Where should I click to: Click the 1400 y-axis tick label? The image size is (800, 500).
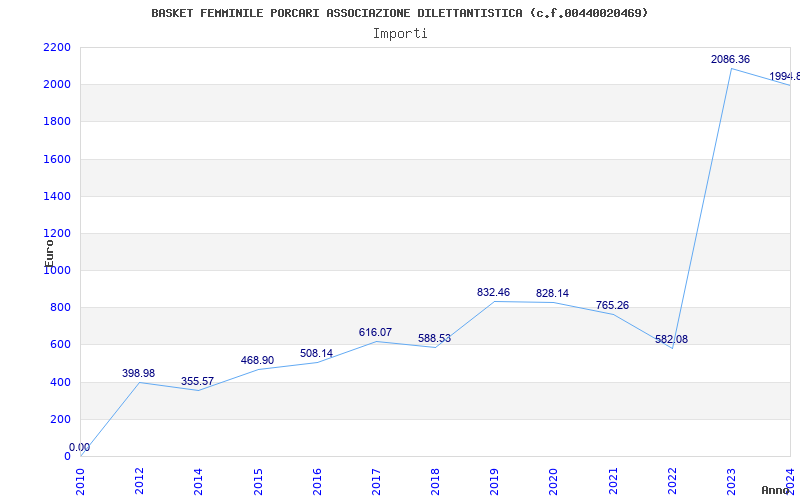coord(57,196)
